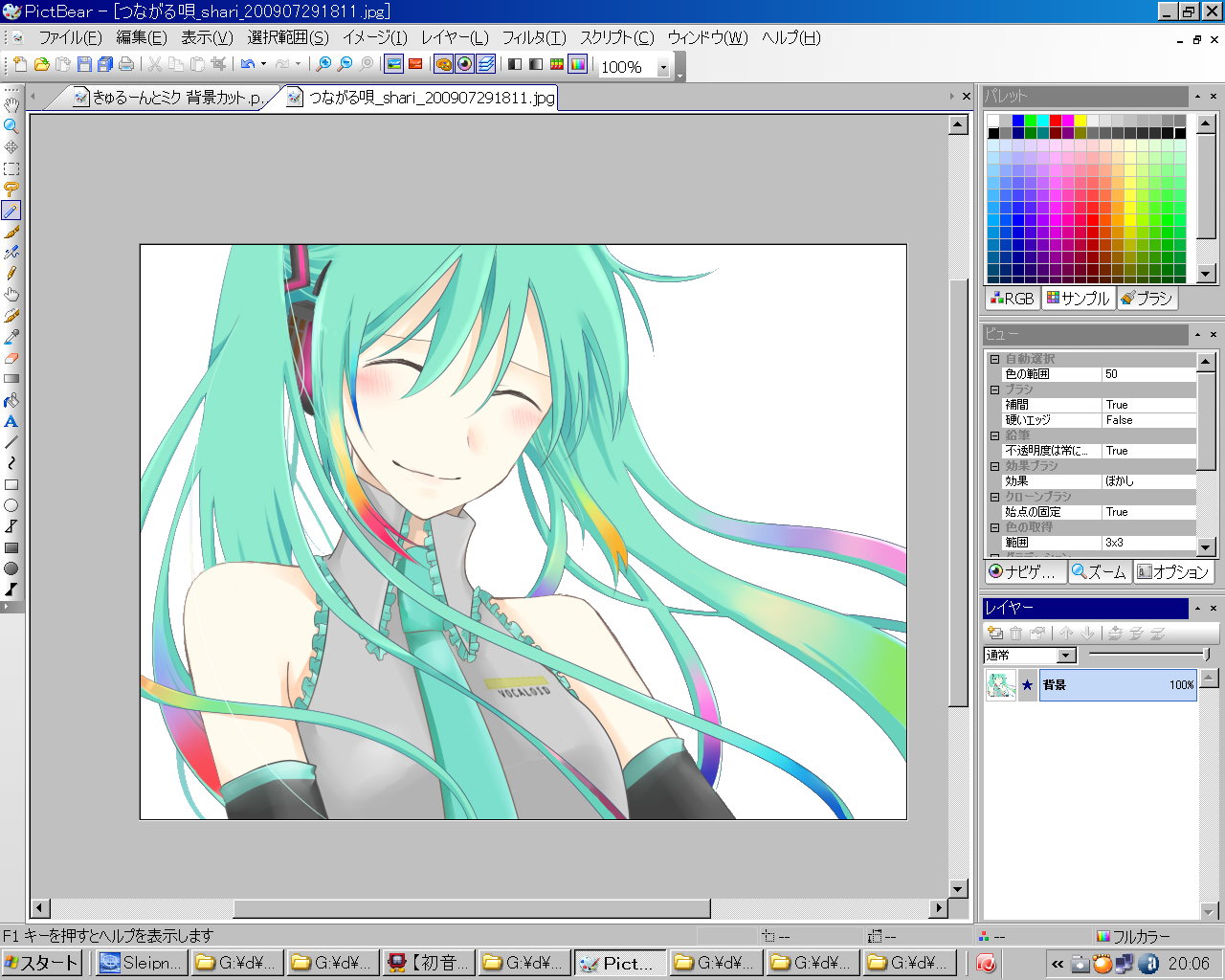Select the filled Ellipse shape tool

pyautogui.click(x=11, y=568)
